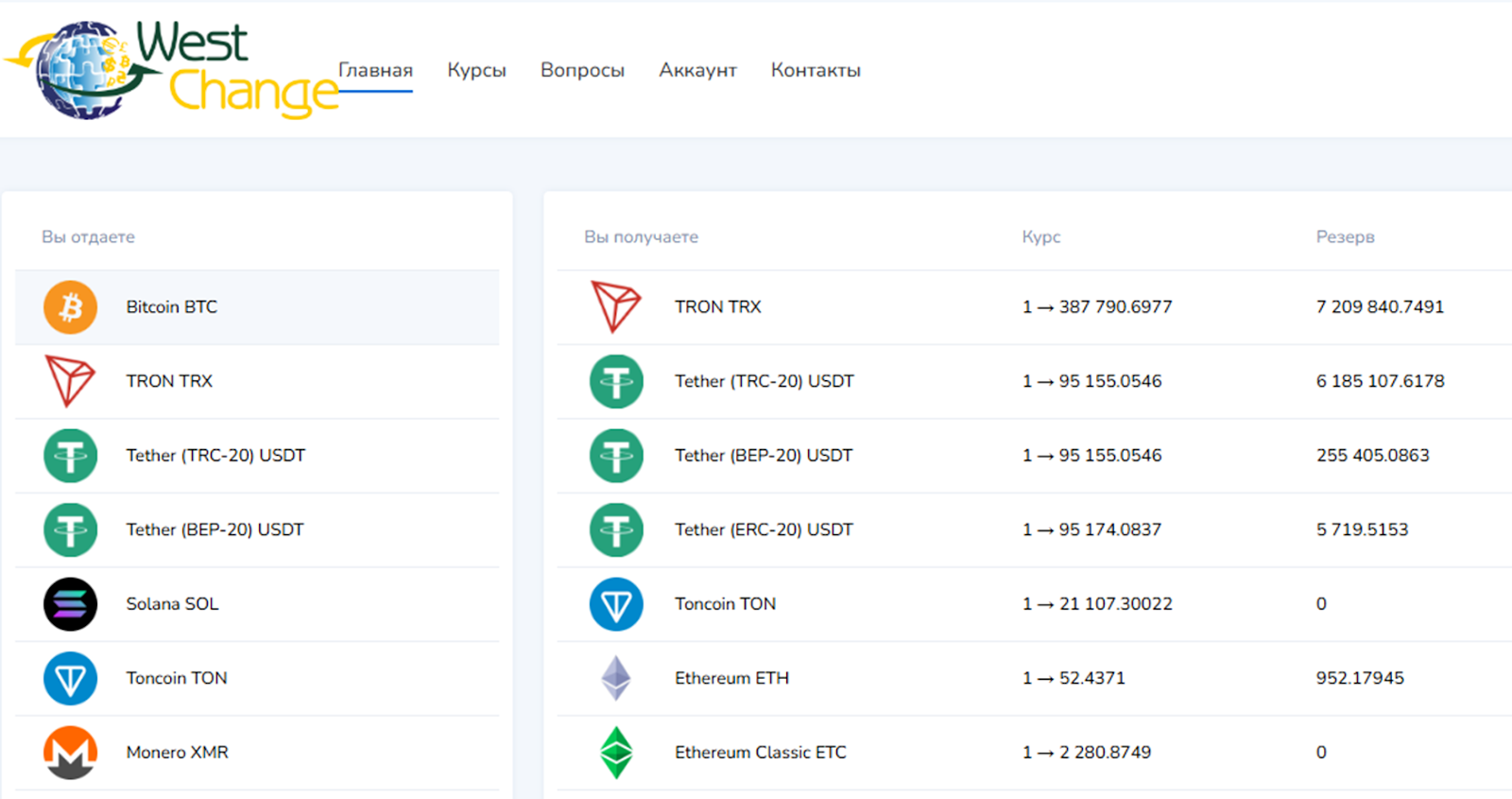Click the Tether ERC-20 icon

[x=616, y=530]
